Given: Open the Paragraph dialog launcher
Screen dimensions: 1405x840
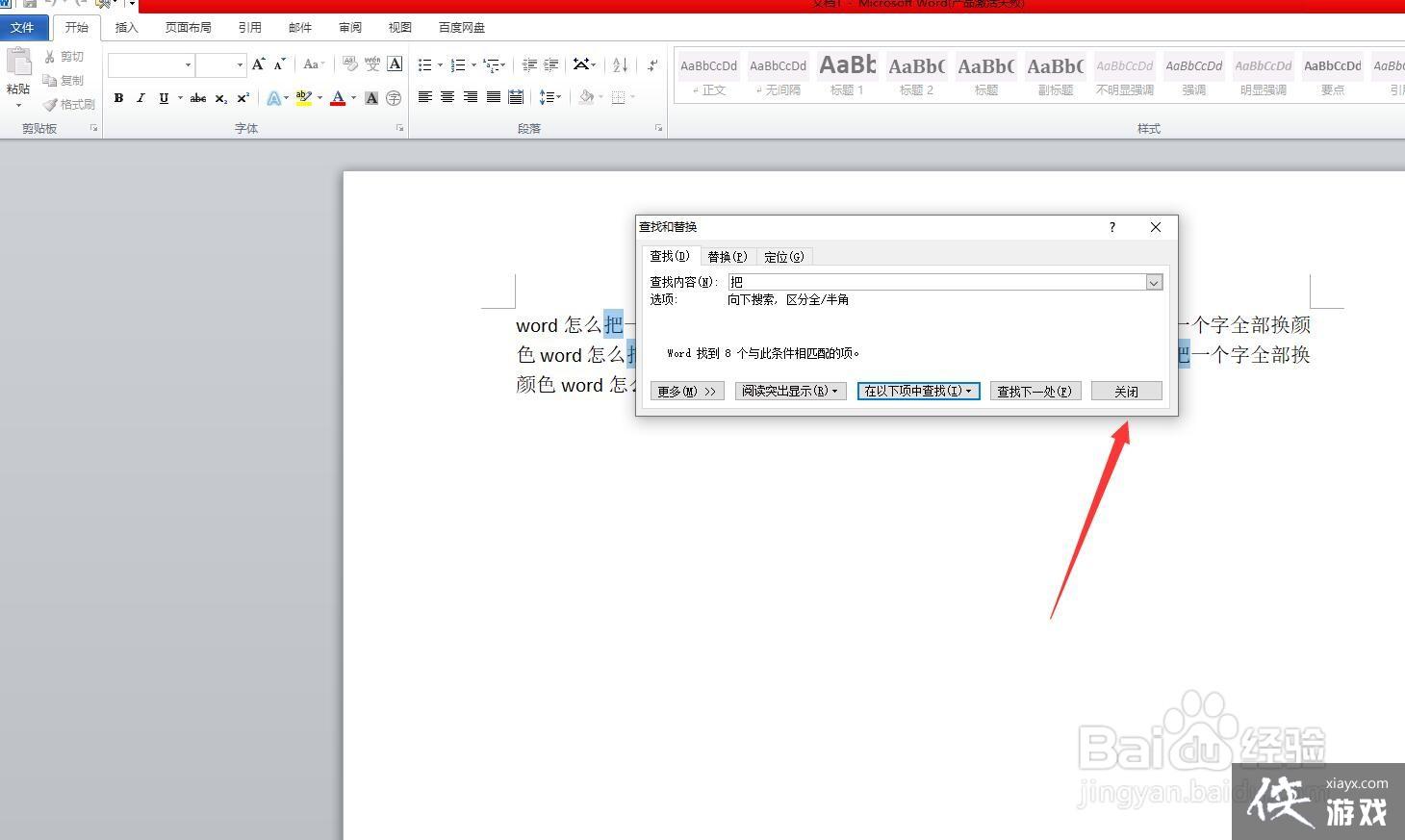Looking at the screenshot, I should click(x=659, y=128).
